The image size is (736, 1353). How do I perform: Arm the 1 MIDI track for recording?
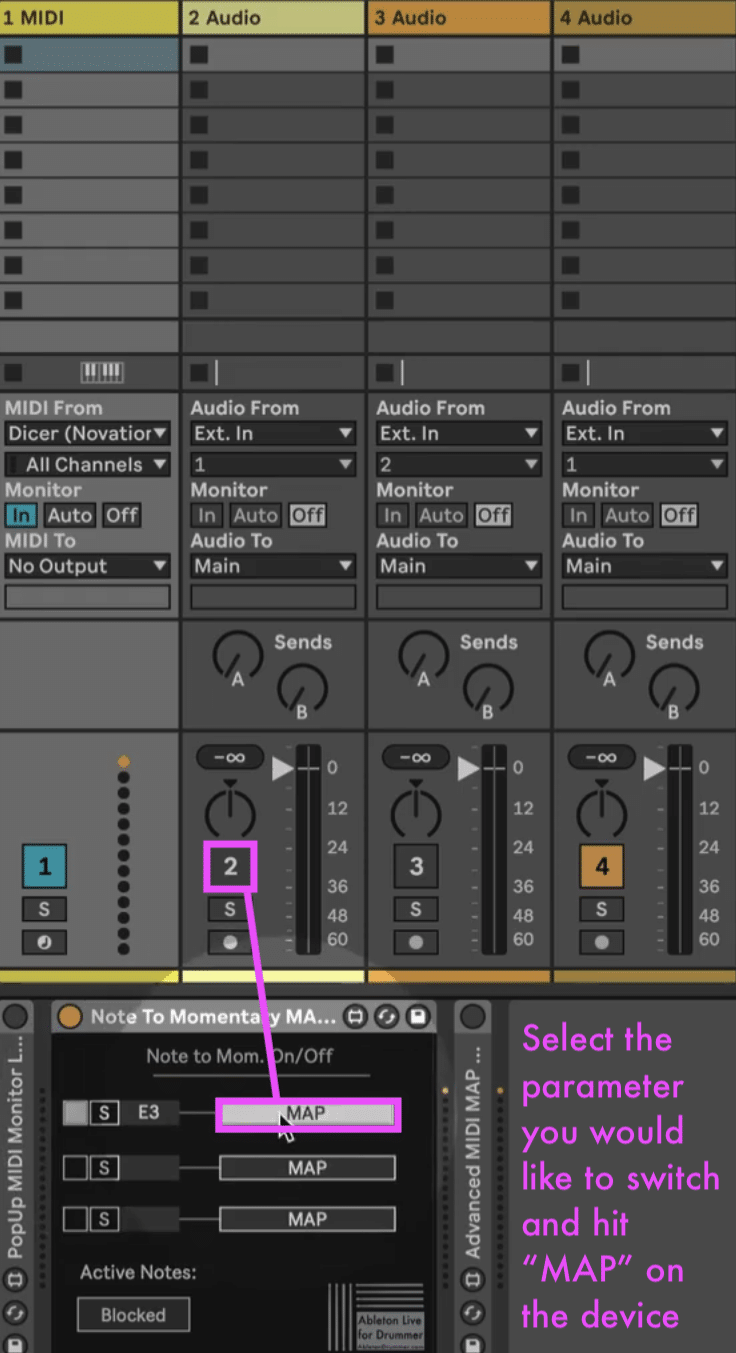point(44,942)
